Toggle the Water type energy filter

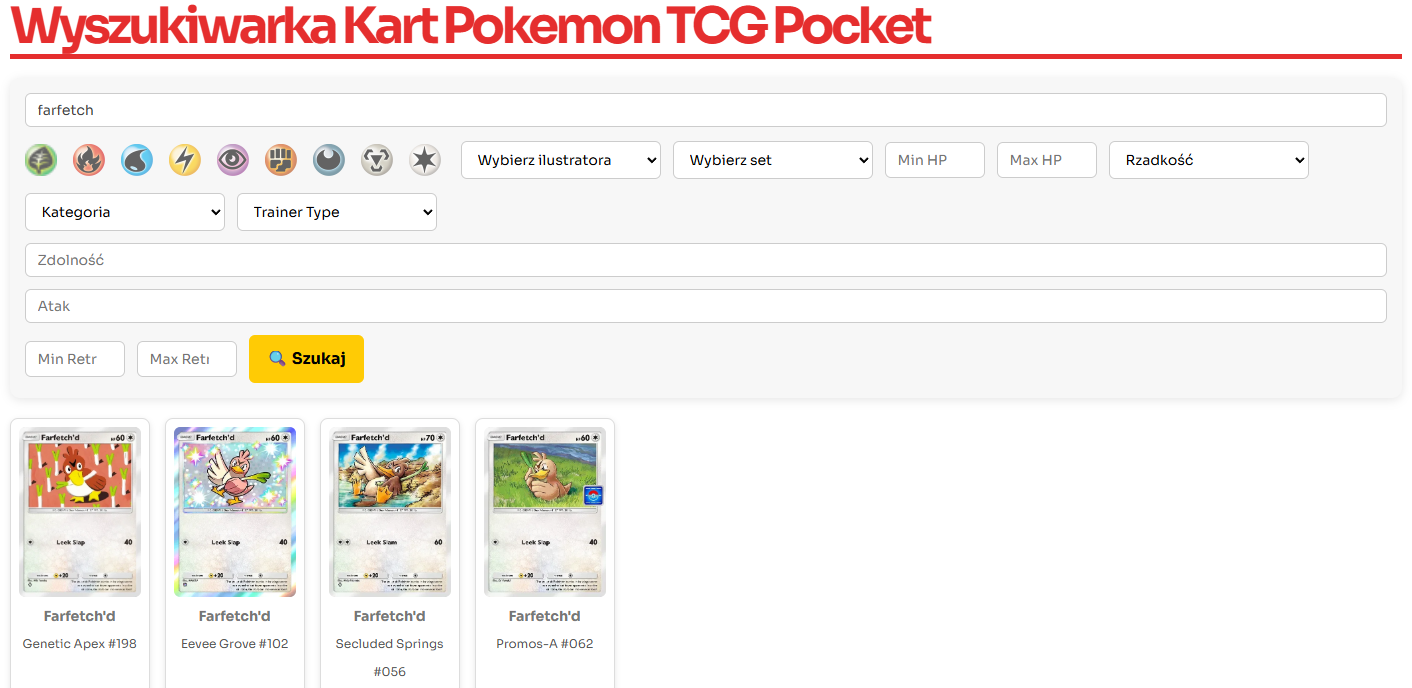(137, 160)
